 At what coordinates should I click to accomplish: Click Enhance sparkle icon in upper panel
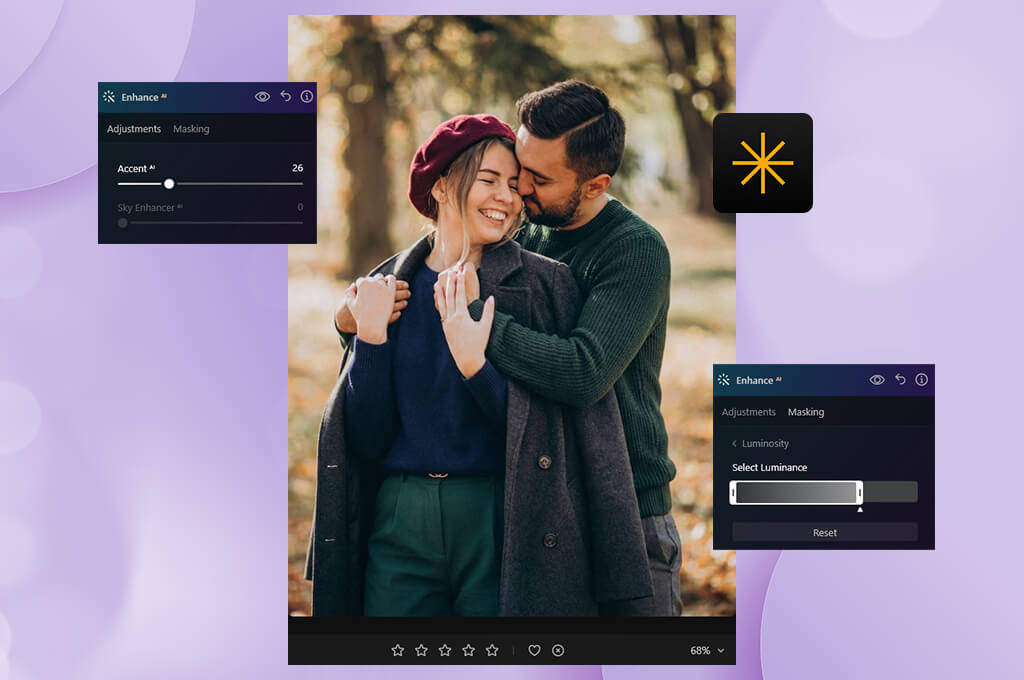click(109, 97)
